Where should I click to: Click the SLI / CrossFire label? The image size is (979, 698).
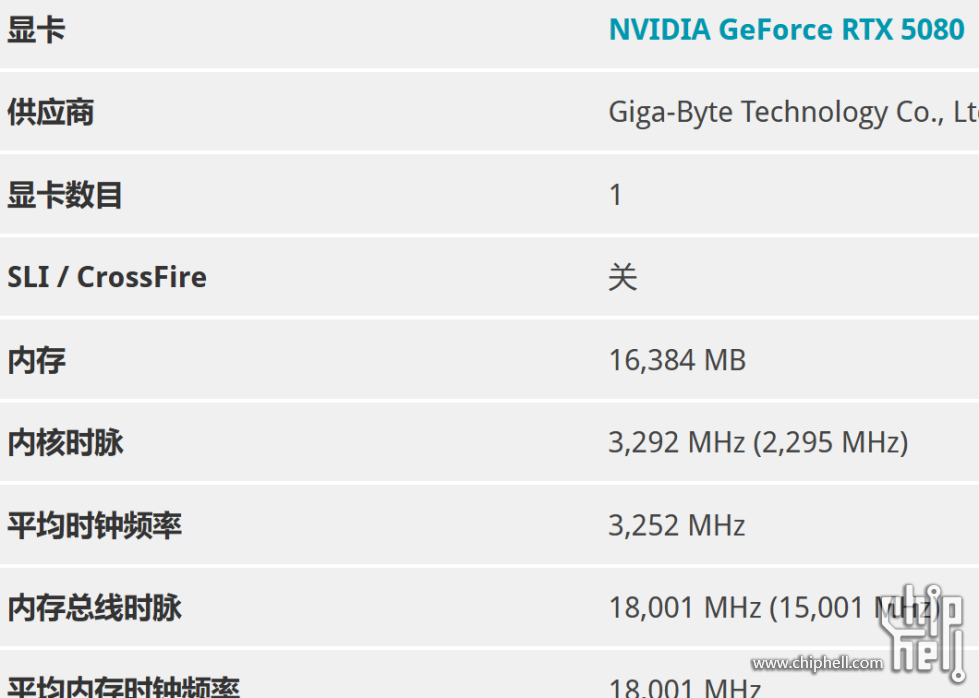pyautogui.click(x=107, y=277)
